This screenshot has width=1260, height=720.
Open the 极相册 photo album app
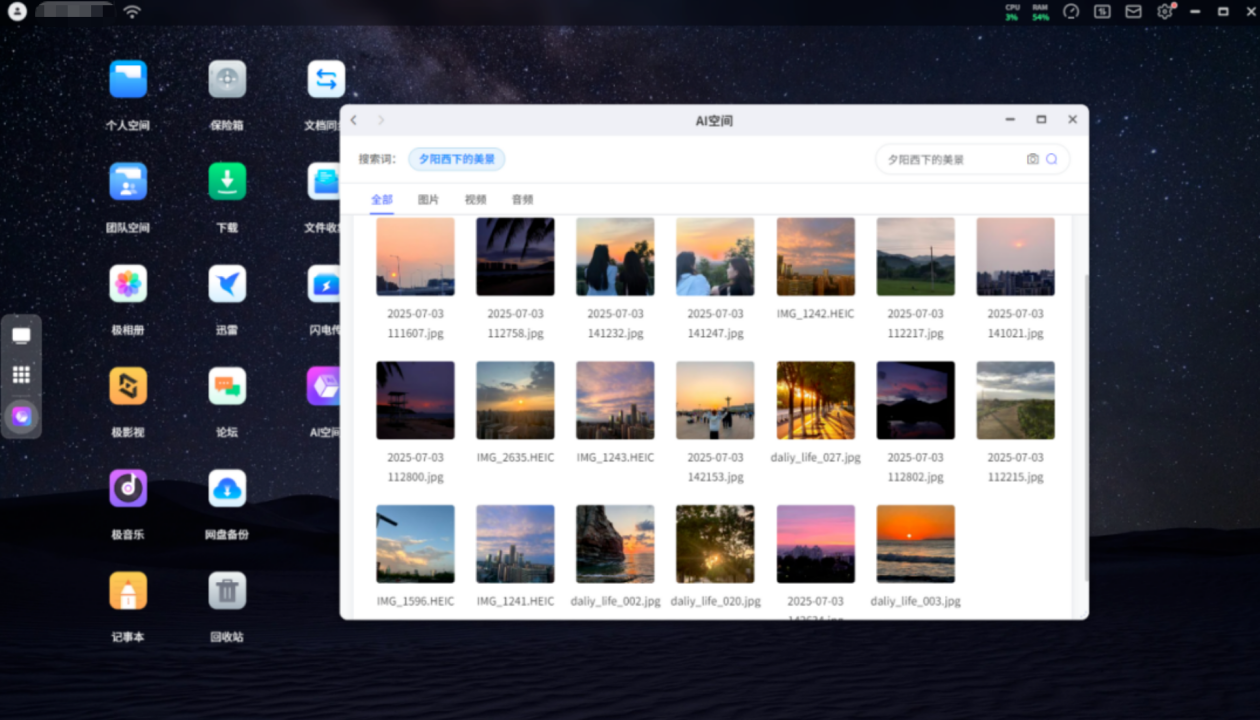(128, 284)
